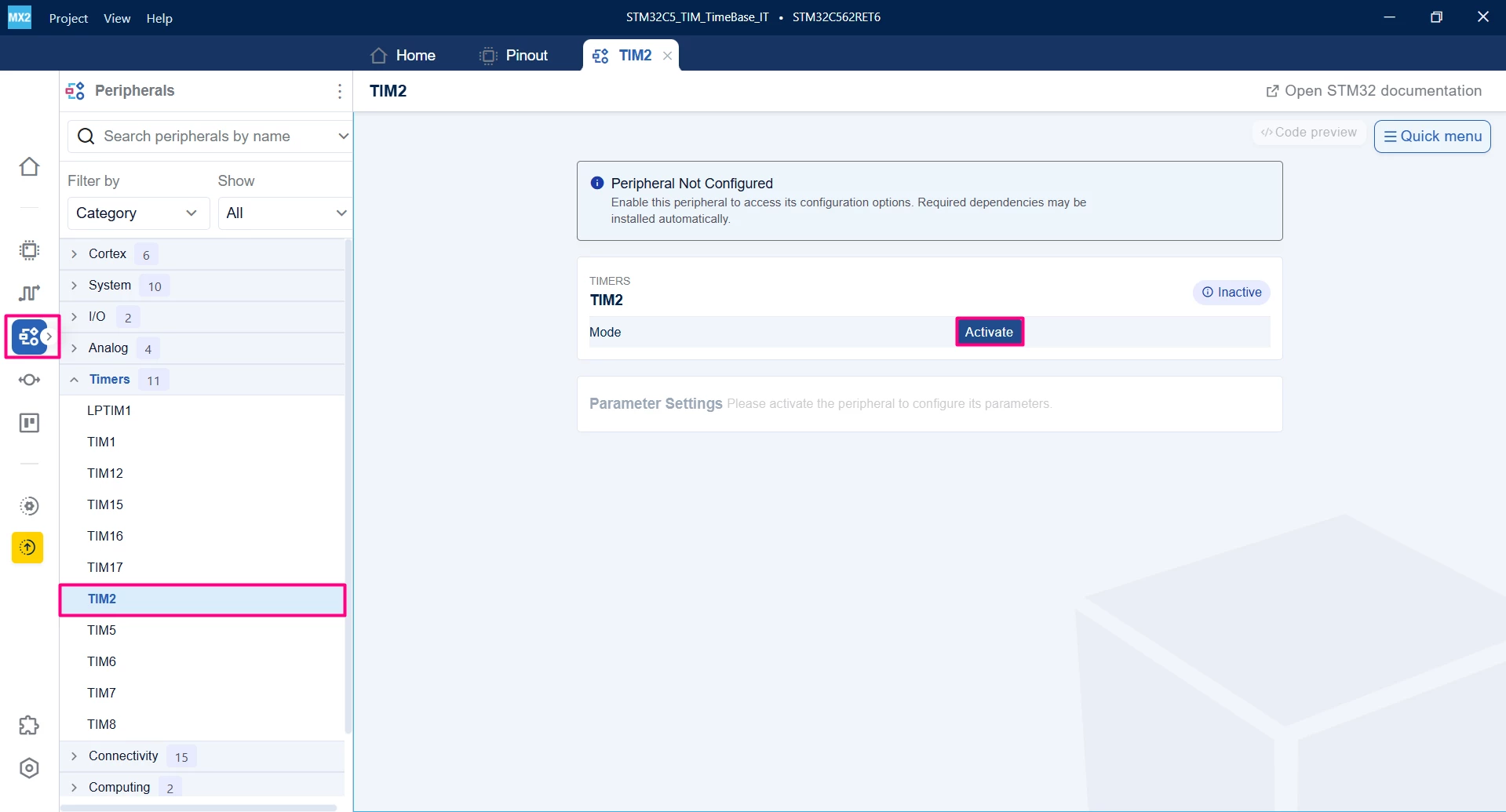Switch to the Pinout tab

pos(514,56)
